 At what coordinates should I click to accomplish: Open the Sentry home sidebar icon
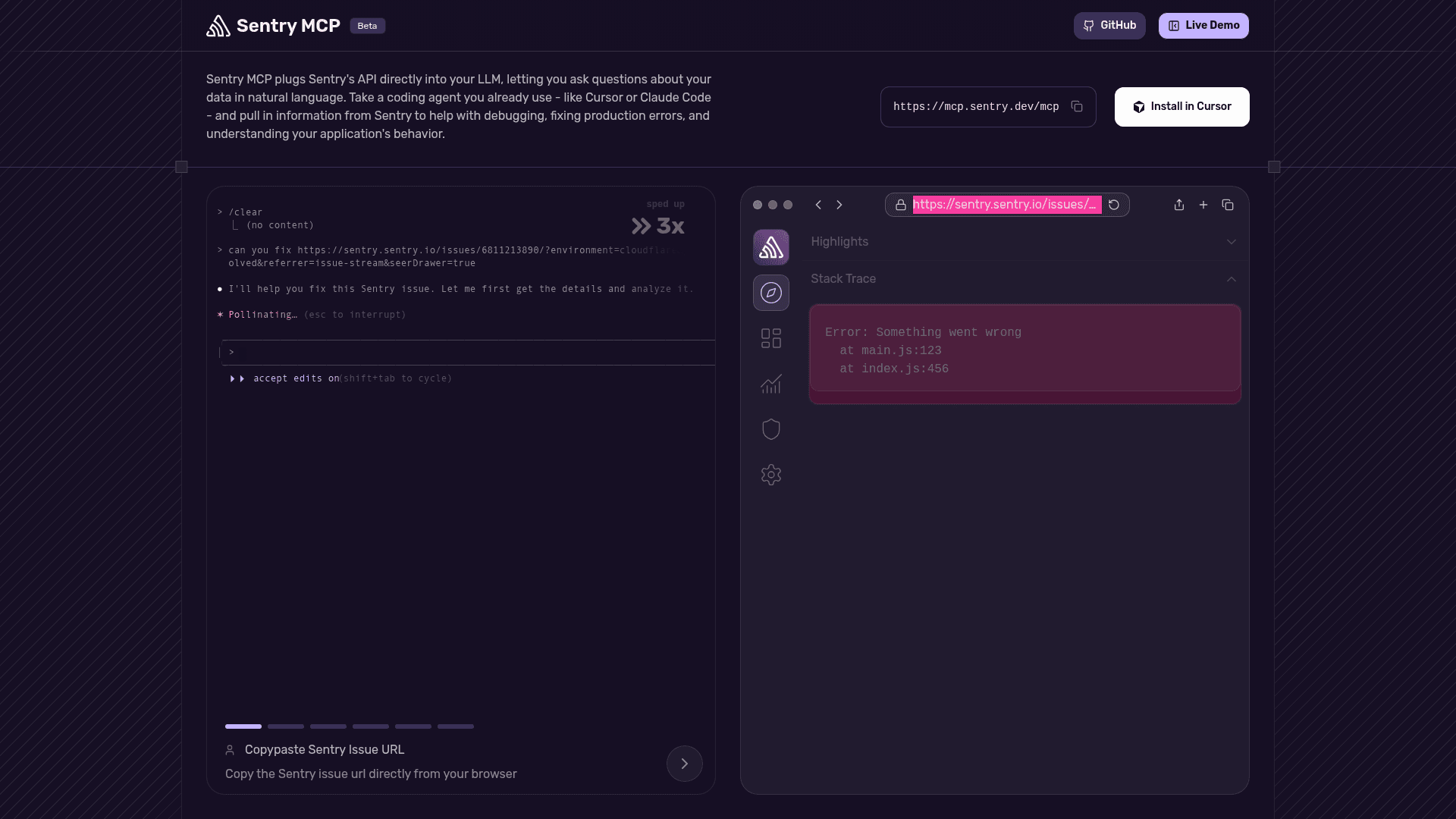[771, 247]
